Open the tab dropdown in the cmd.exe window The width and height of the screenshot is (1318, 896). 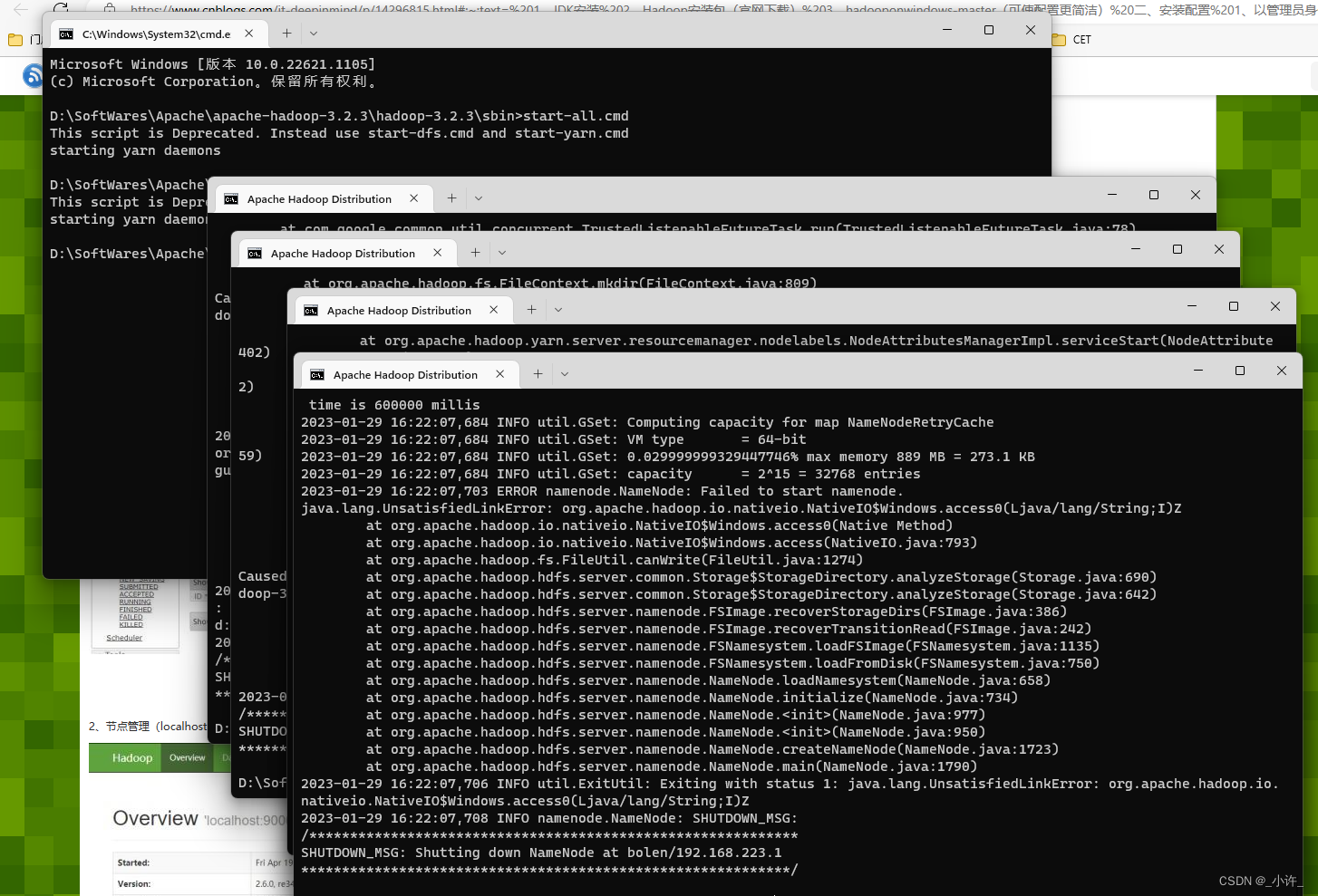pyautogui.click(x=314, y=33)
